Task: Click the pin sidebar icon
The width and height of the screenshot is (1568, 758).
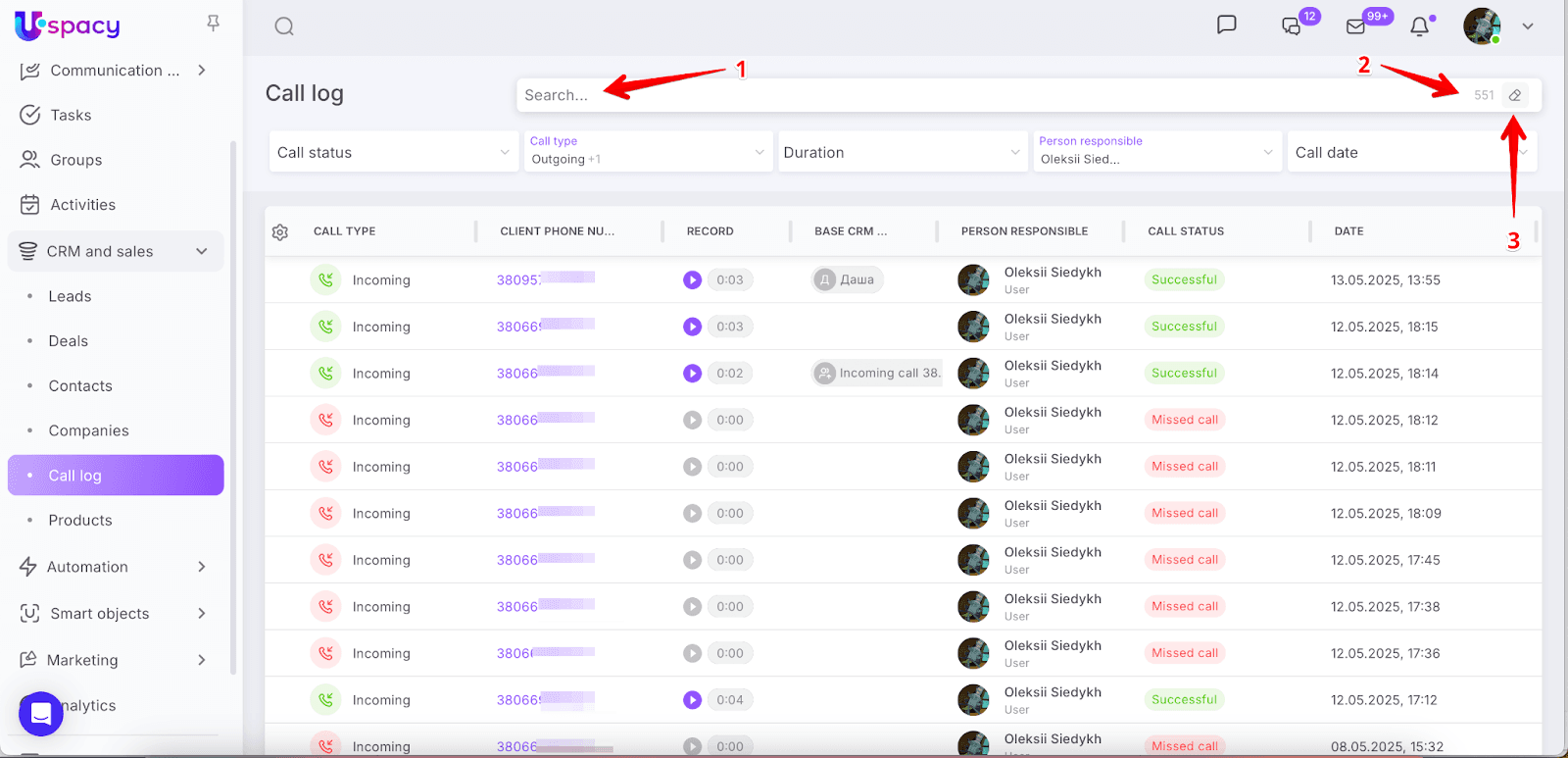Action: click(213, 23)
